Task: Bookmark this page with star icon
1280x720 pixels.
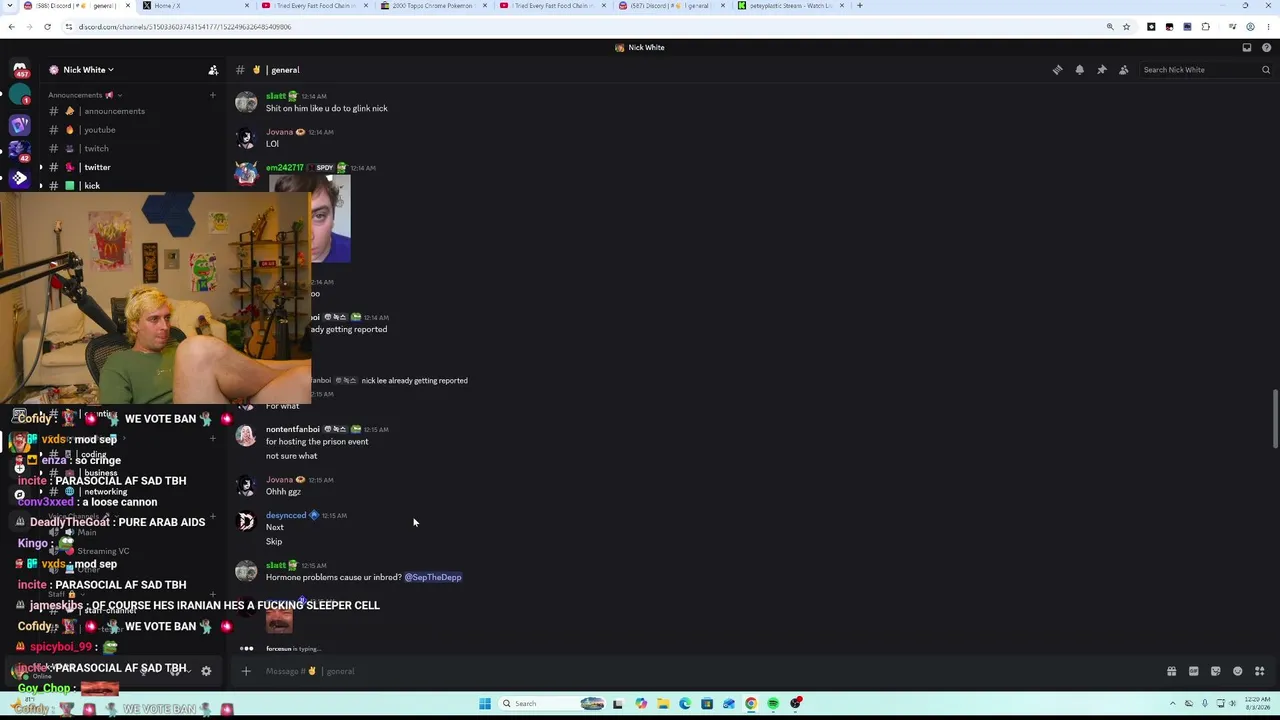Action: [x=1127, y=27]
